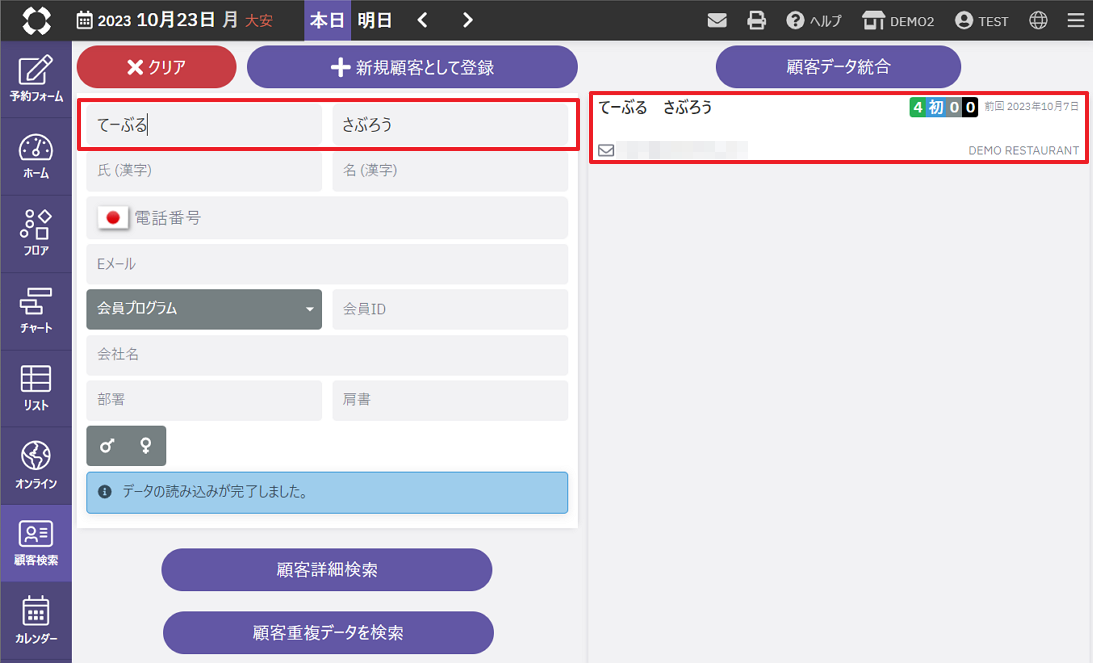This screenshot has width=1093, height=663.
Task: Open the hamburger menu at top right
Action: coord(1075,20)
